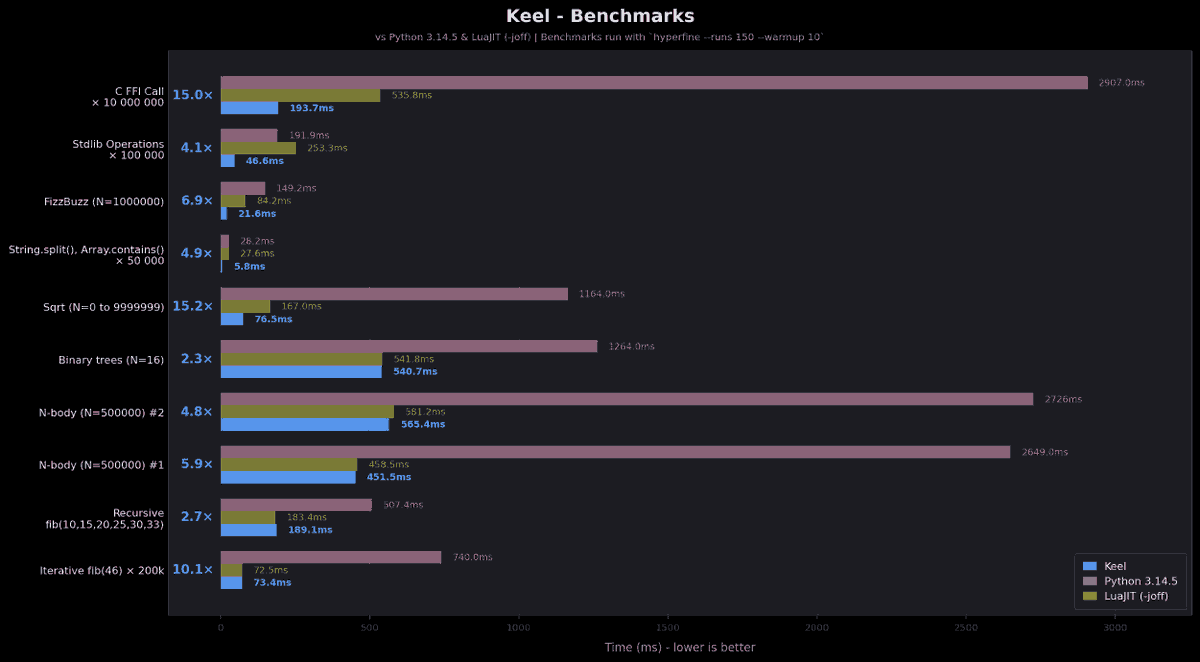1200x662 pixels.
Task: Click the Python 3.14.5 legend swatch
Action: coord(1090,581)
